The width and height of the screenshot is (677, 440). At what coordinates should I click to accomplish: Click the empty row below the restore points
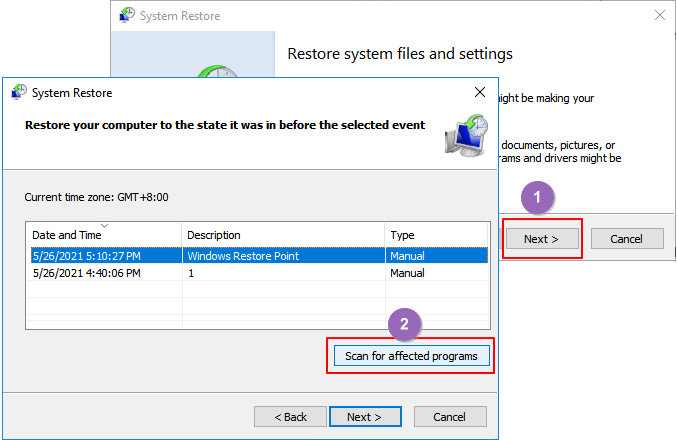257,290
